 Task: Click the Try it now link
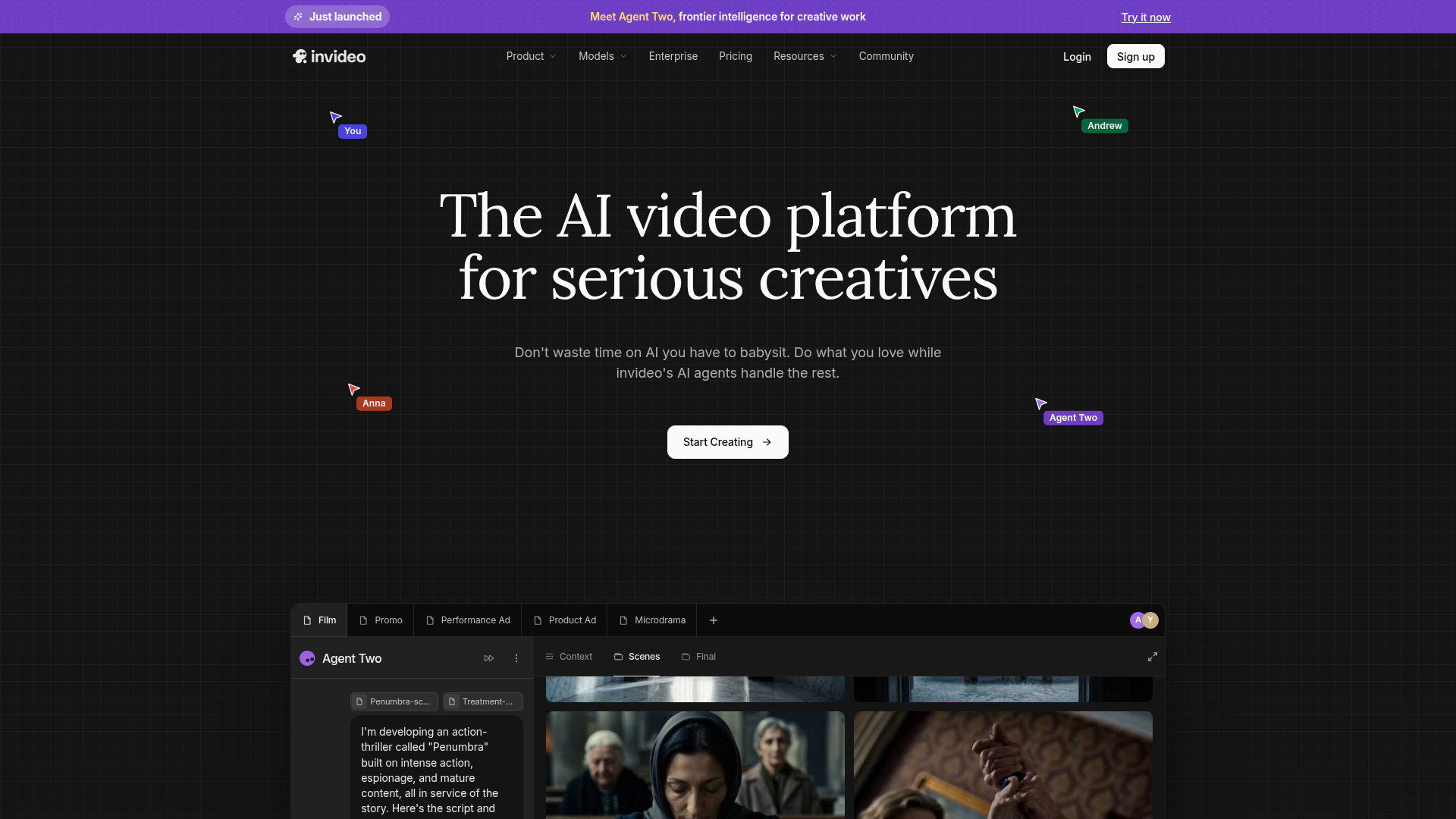click(x=1146, y=17)
